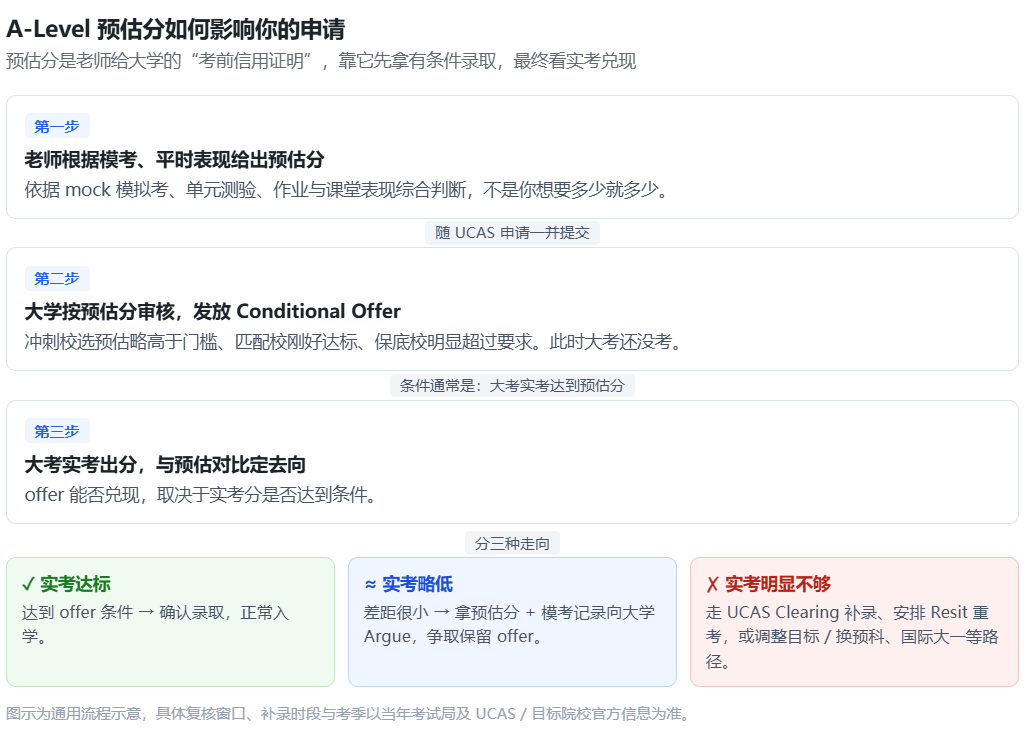
Task: Click the '第三步' step badge
Action: (x=57, y=432)
